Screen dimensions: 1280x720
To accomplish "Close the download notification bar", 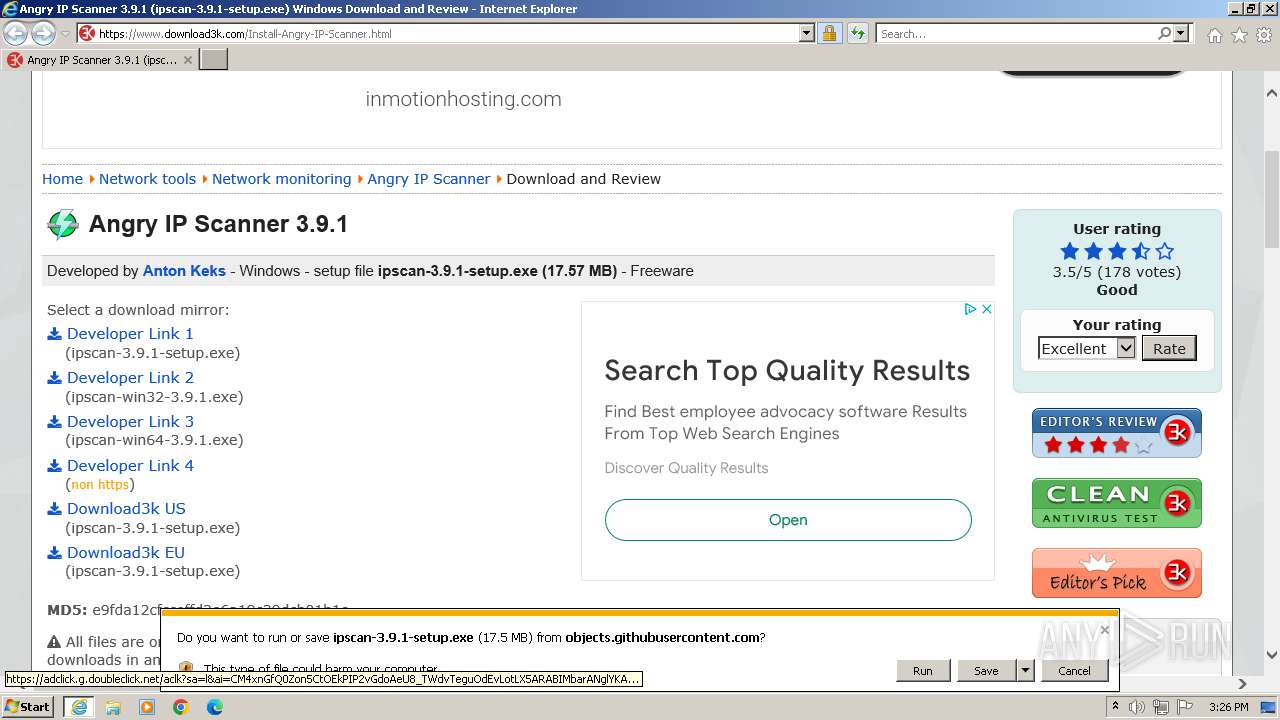I will point(1104,630).
